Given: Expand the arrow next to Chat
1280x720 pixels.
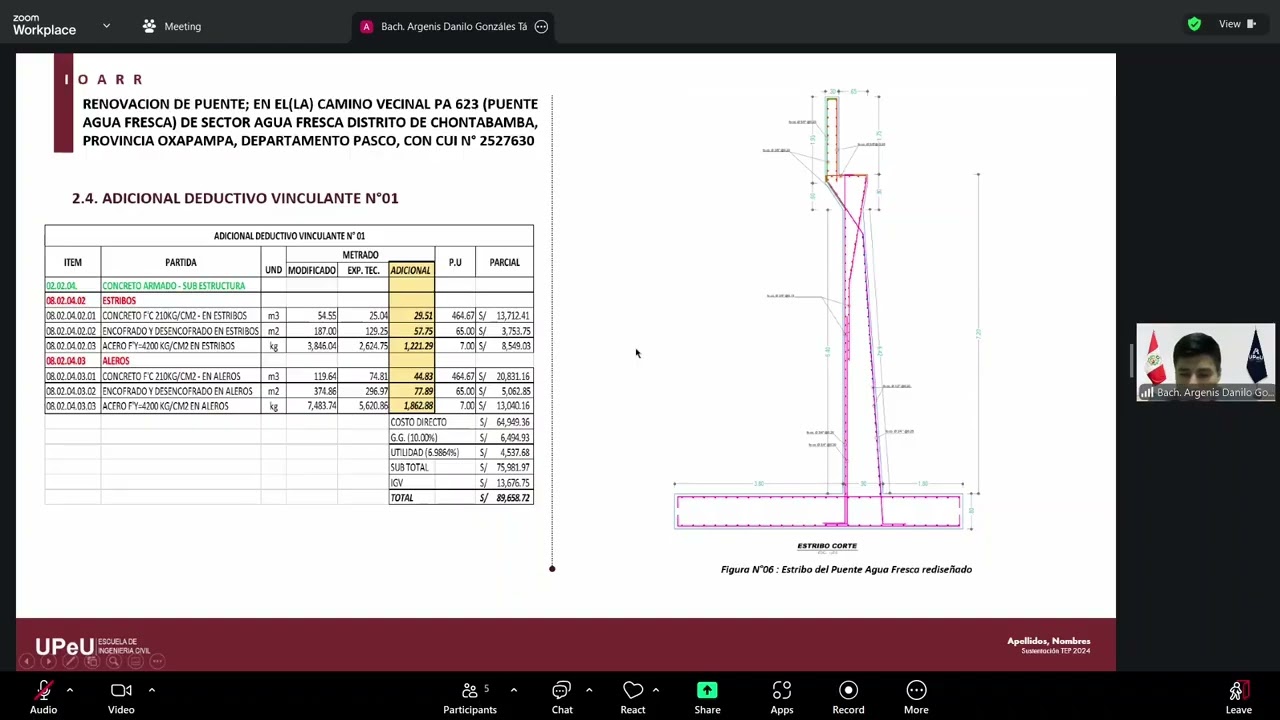Looking at the screenshot, I should click(588, 690).
